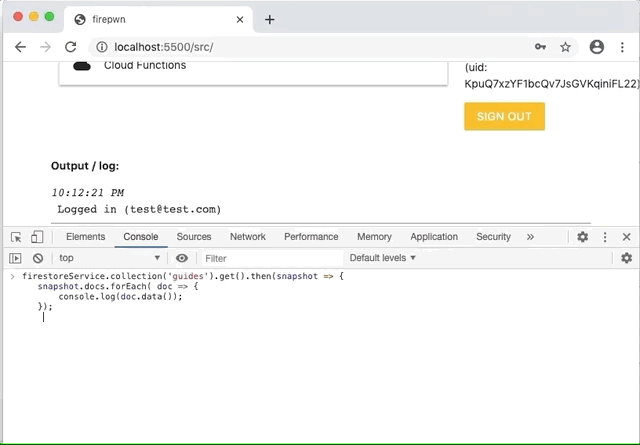Activate the DevTools inspect element picker

click(16, 237)
